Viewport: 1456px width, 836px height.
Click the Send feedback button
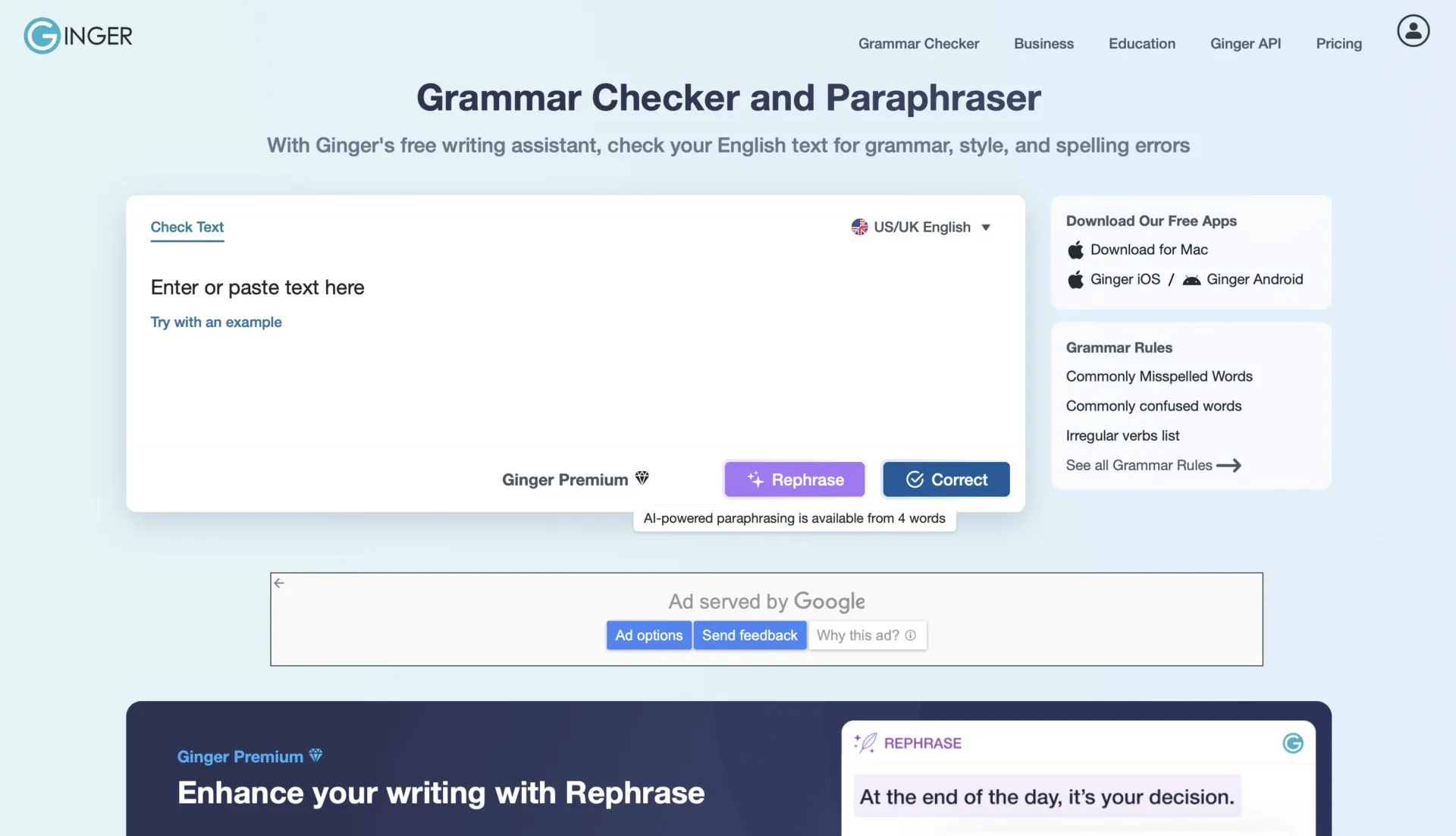(749, 635)
